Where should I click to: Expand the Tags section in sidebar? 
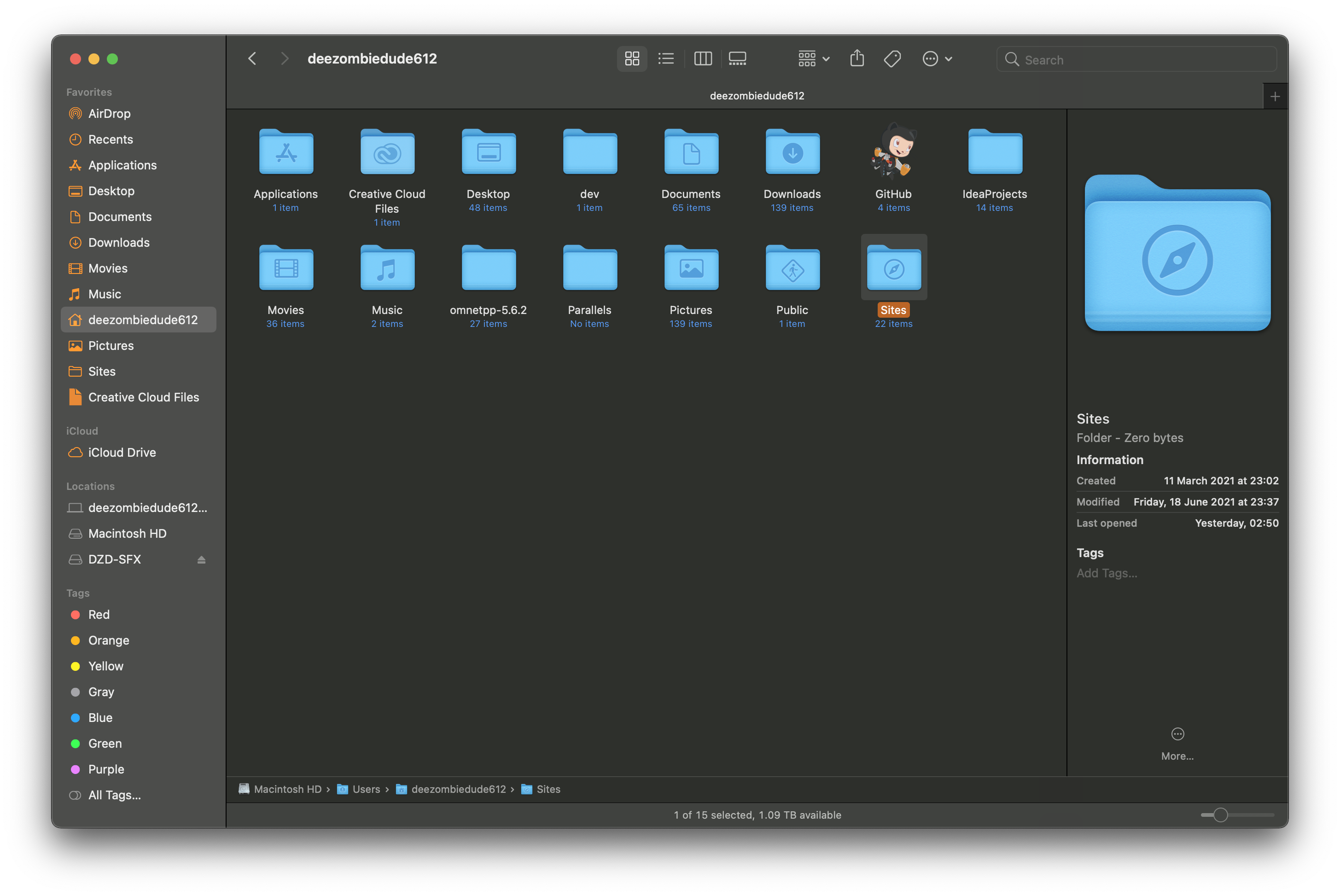click(x=78, y=592)
